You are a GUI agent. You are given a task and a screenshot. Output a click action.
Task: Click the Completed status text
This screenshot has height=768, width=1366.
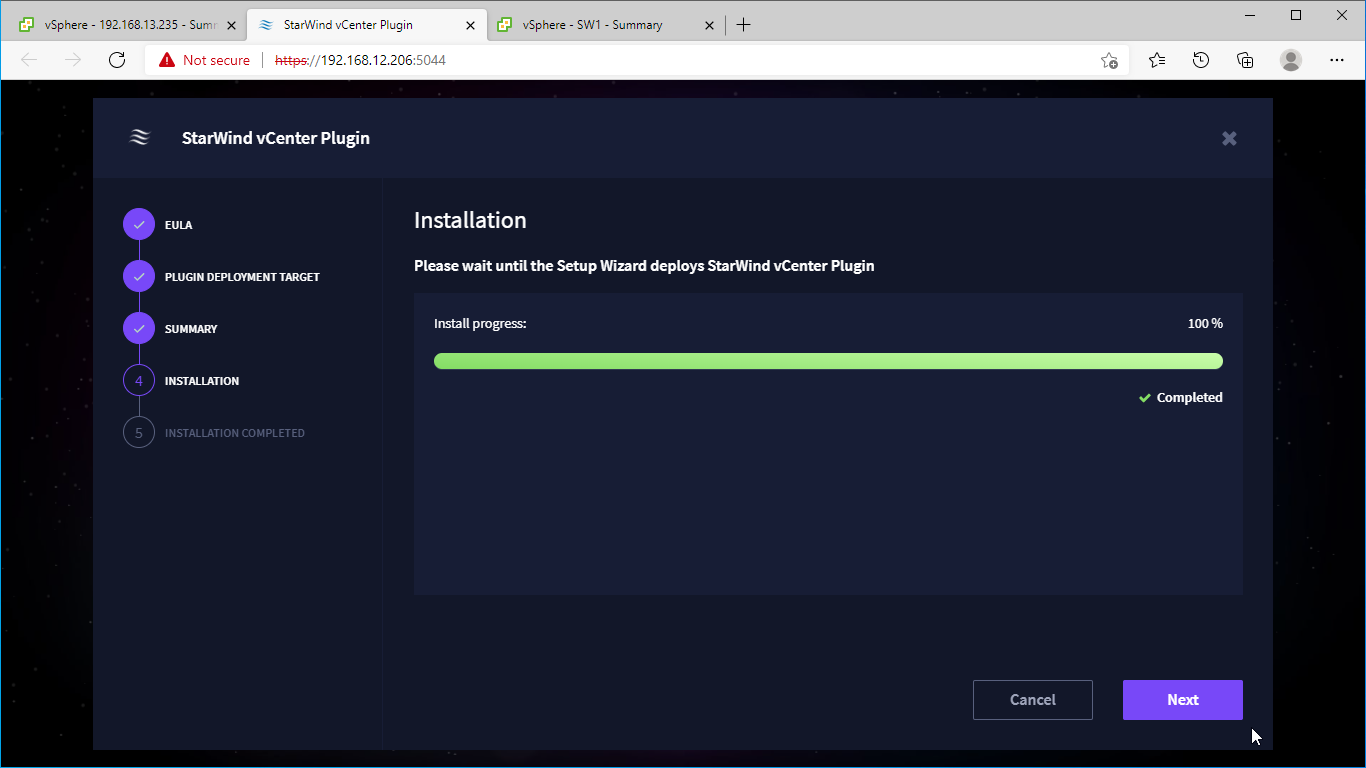tap(1190, 398)
